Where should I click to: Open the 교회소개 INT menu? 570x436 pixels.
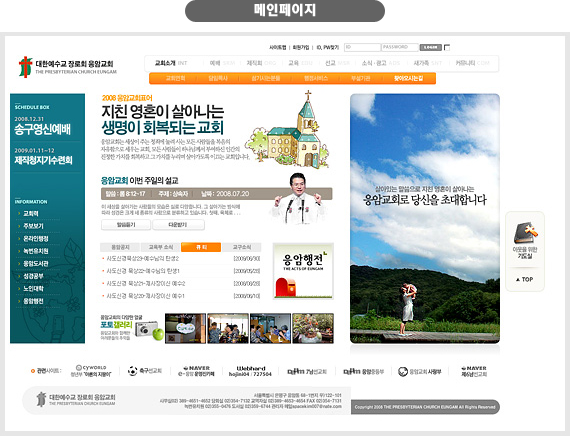coord(170,63)
